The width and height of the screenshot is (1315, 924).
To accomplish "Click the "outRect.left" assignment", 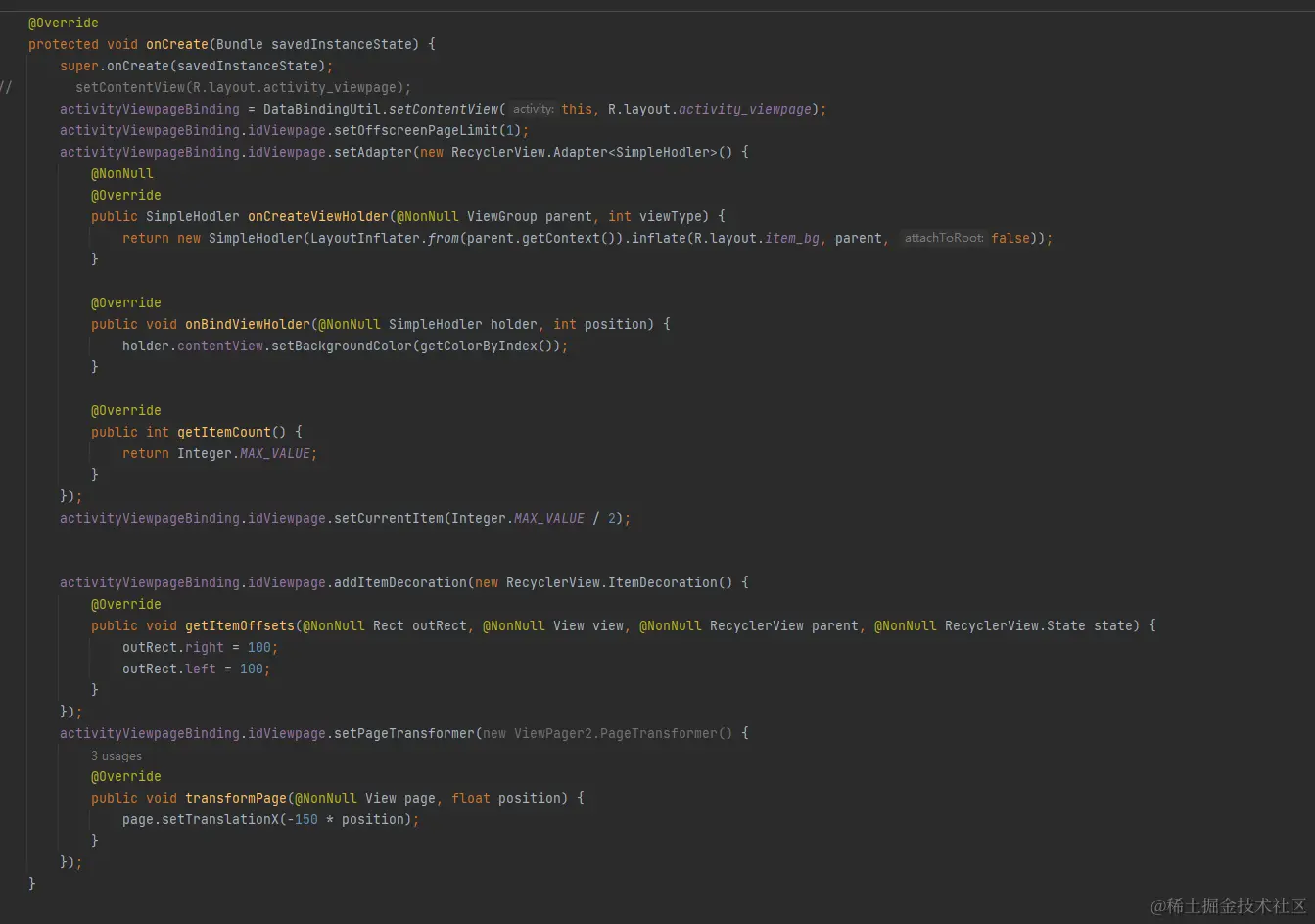I will click(197, 669).
